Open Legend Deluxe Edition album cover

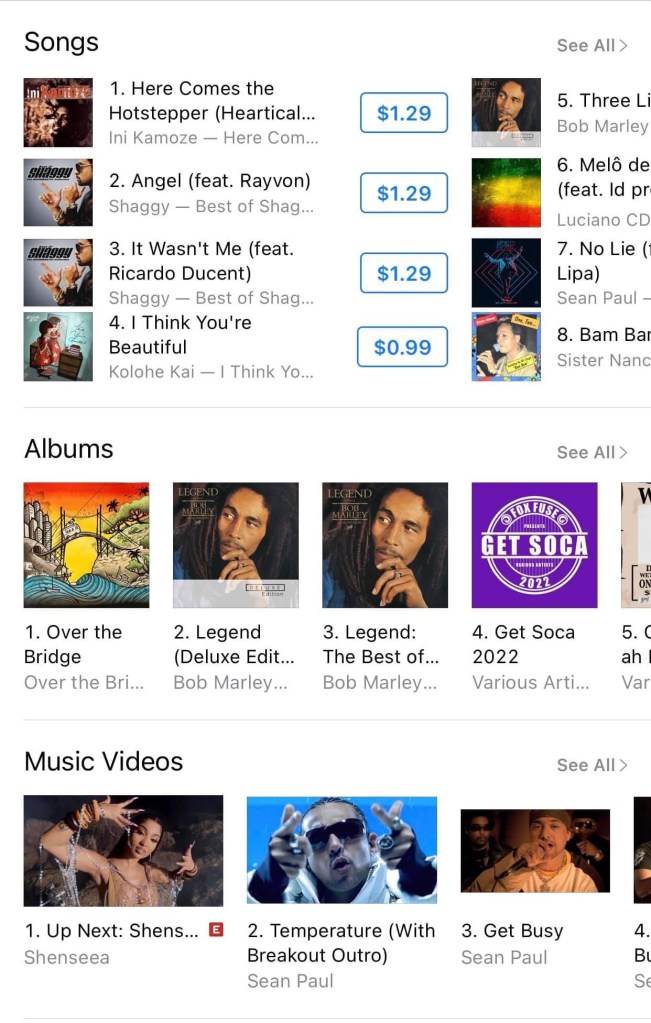[x=235, y=545]
